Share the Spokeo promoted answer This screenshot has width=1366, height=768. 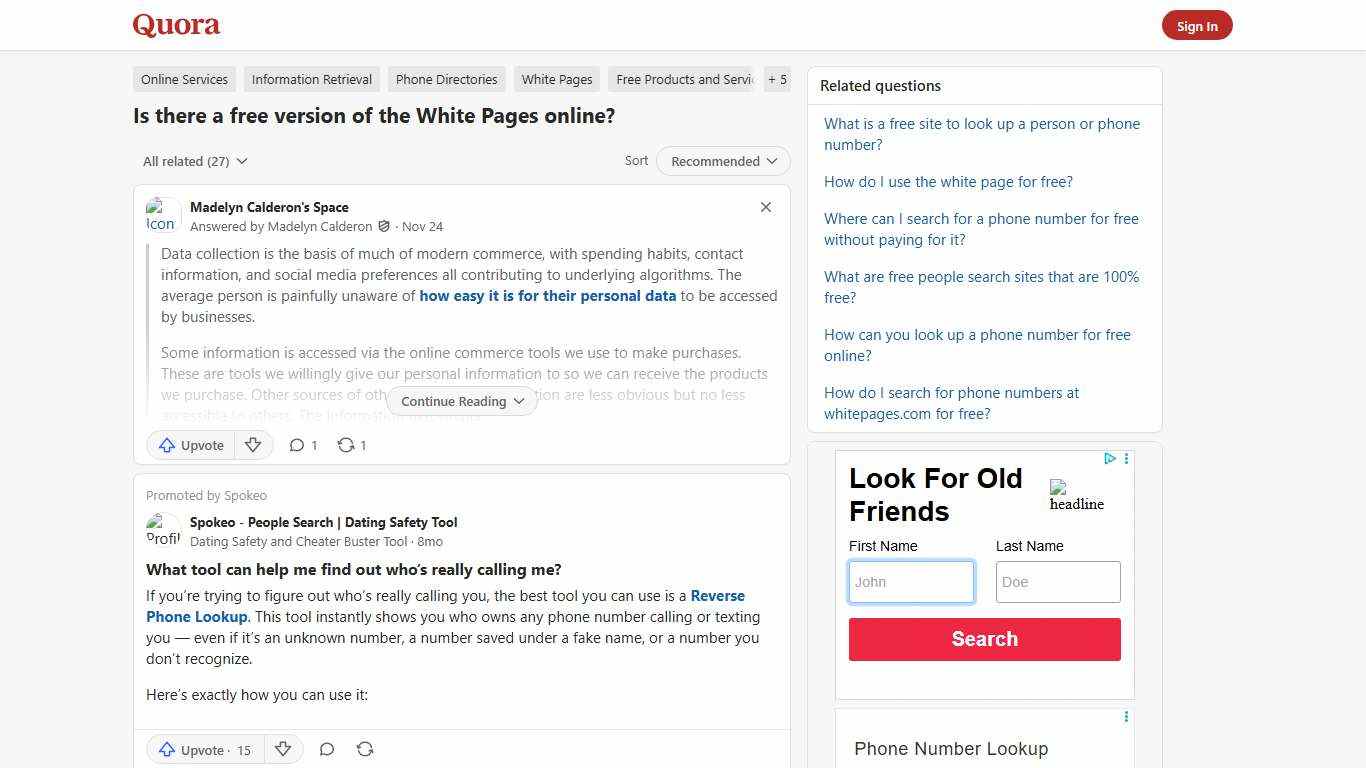tap(365, 749)
